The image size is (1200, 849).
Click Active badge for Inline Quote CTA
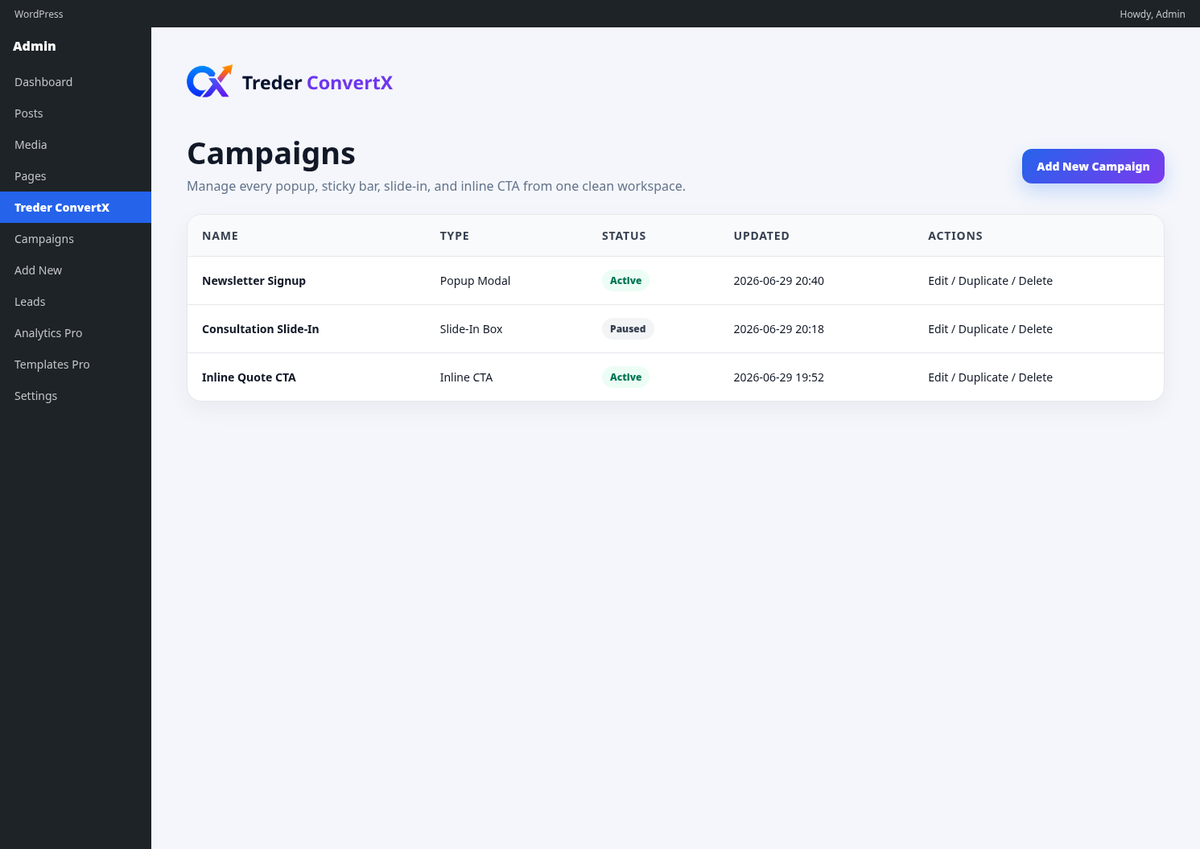pos(626,377)
